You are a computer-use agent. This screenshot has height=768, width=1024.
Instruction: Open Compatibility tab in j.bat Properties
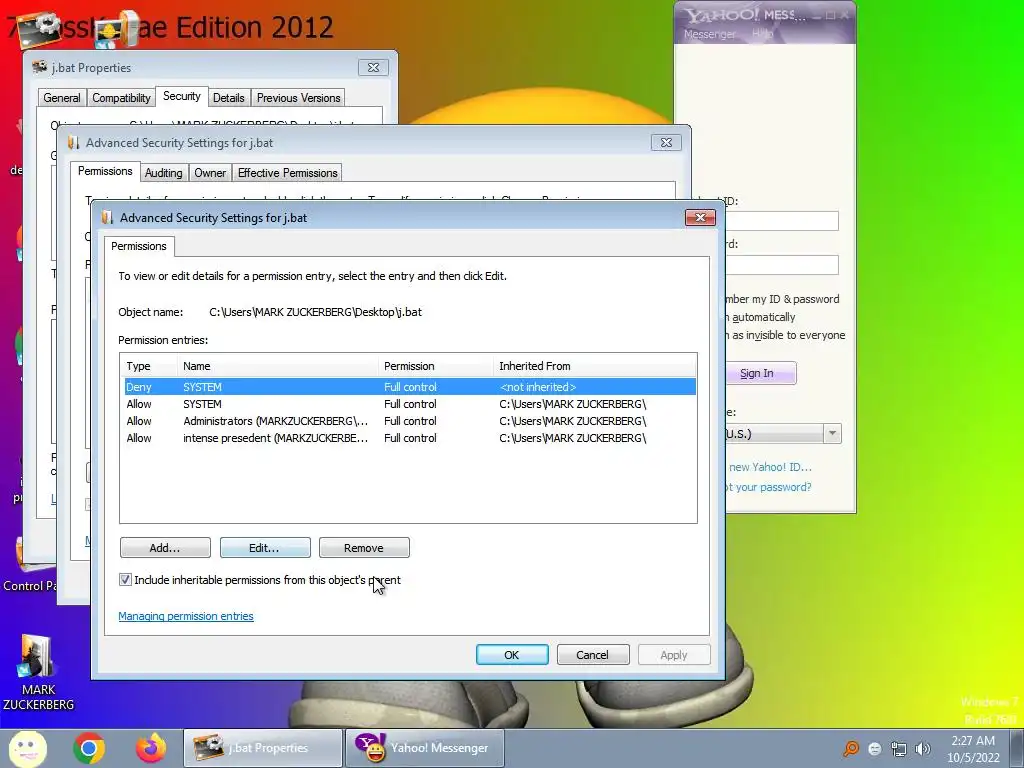[121, 98]
